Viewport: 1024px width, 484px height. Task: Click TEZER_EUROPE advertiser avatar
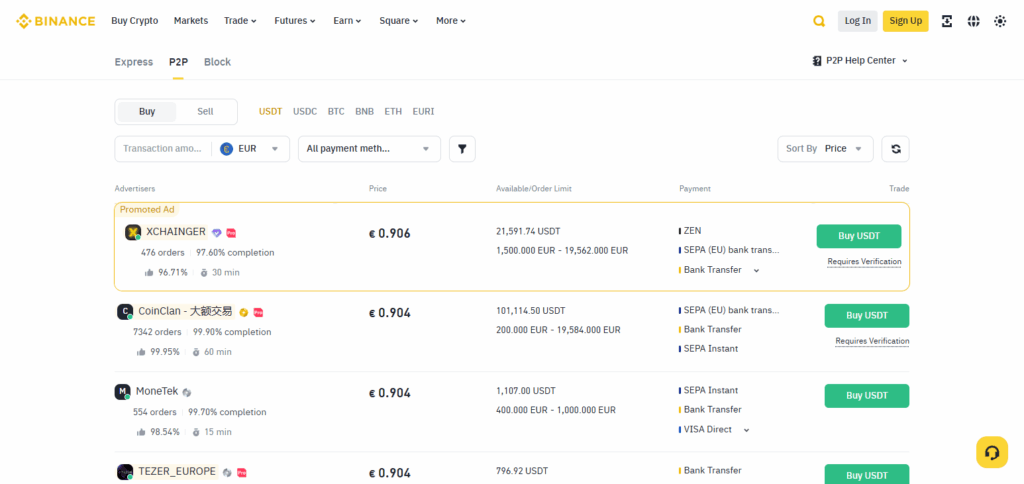(x=125, y=472)
